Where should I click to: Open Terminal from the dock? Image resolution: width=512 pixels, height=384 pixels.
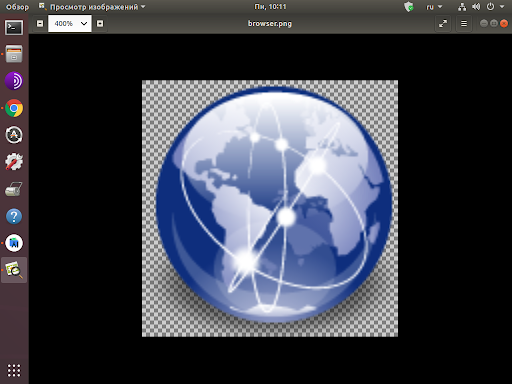[14, 27]
